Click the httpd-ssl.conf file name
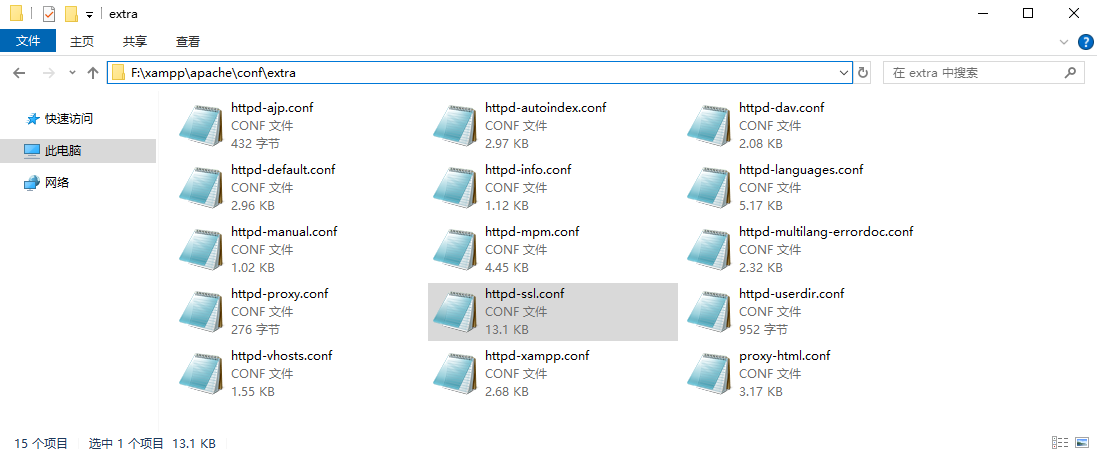Image resolution: width=1097 pixels, height=455 pixels. (525, 293)
